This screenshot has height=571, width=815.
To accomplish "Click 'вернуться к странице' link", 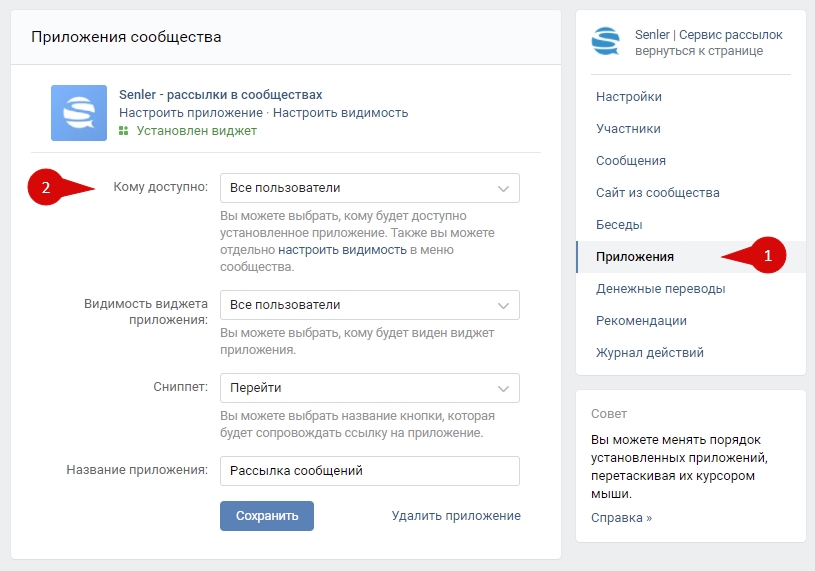I will (698, 51).
